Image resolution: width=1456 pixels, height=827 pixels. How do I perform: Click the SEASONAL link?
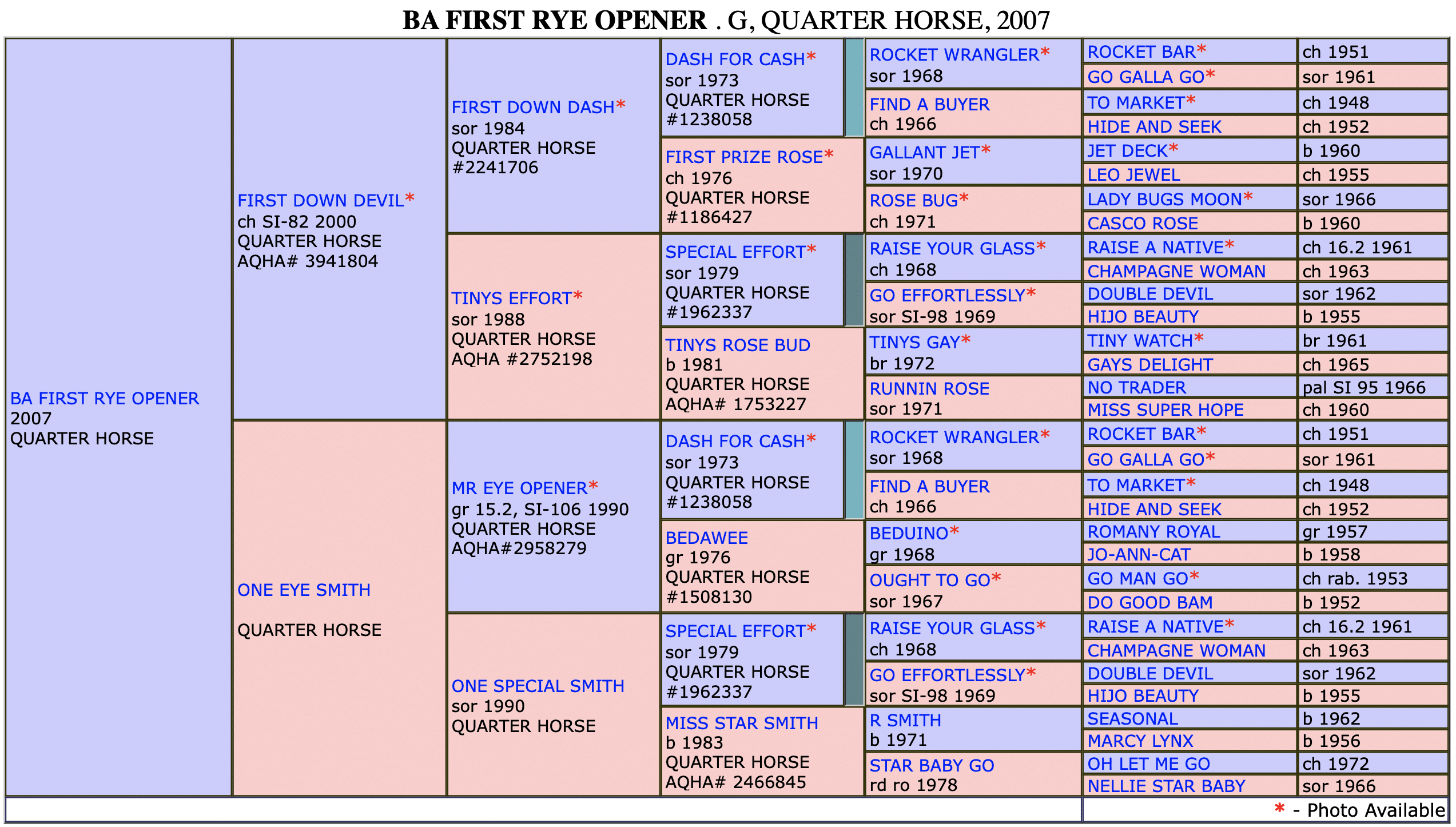click(x=1132, y=718)
